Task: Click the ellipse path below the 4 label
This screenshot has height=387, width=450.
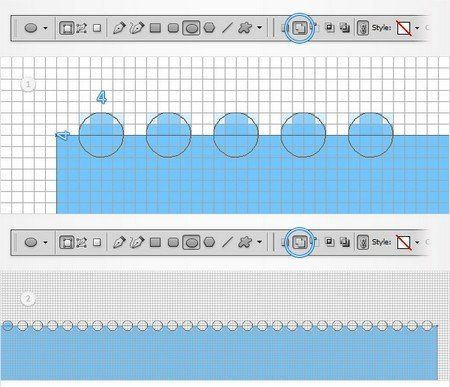Action: (x=101, y=135)
